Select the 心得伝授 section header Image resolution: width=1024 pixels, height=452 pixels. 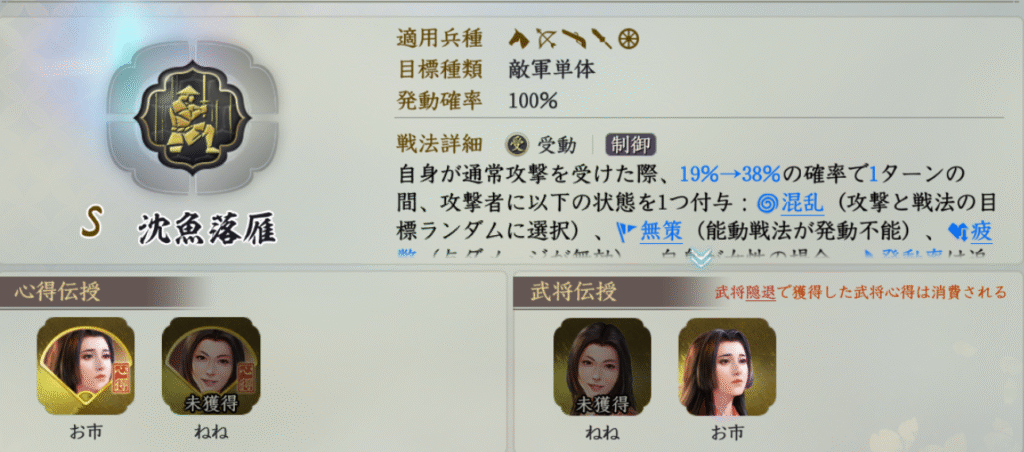point(57,292)
